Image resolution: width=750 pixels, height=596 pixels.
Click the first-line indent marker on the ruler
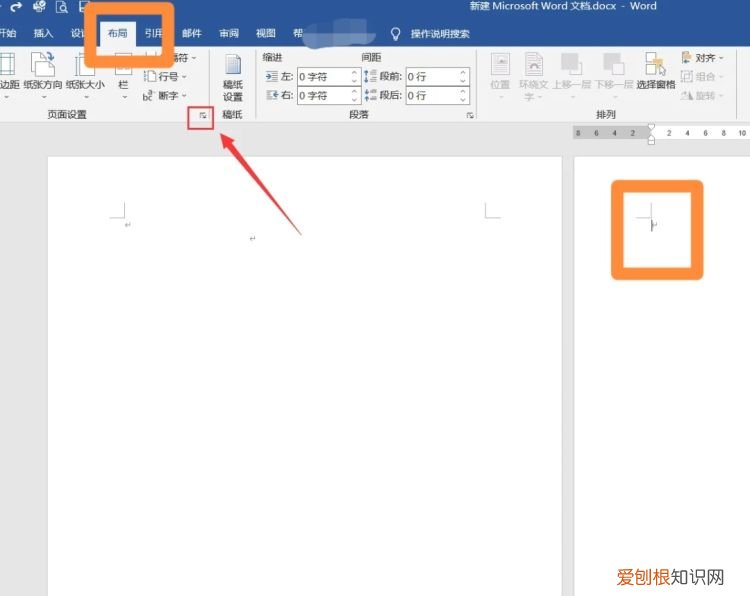(651, 127)
